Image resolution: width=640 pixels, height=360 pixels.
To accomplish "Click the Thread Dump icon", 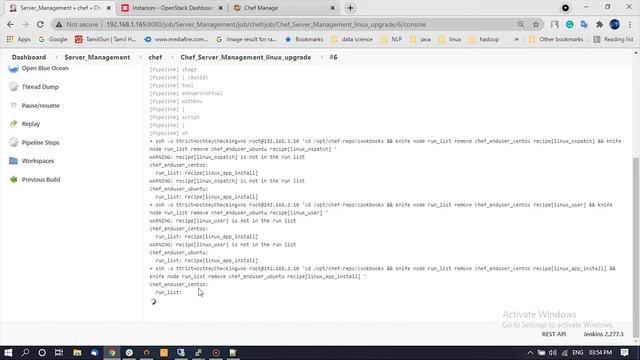I will coord(13,87).
